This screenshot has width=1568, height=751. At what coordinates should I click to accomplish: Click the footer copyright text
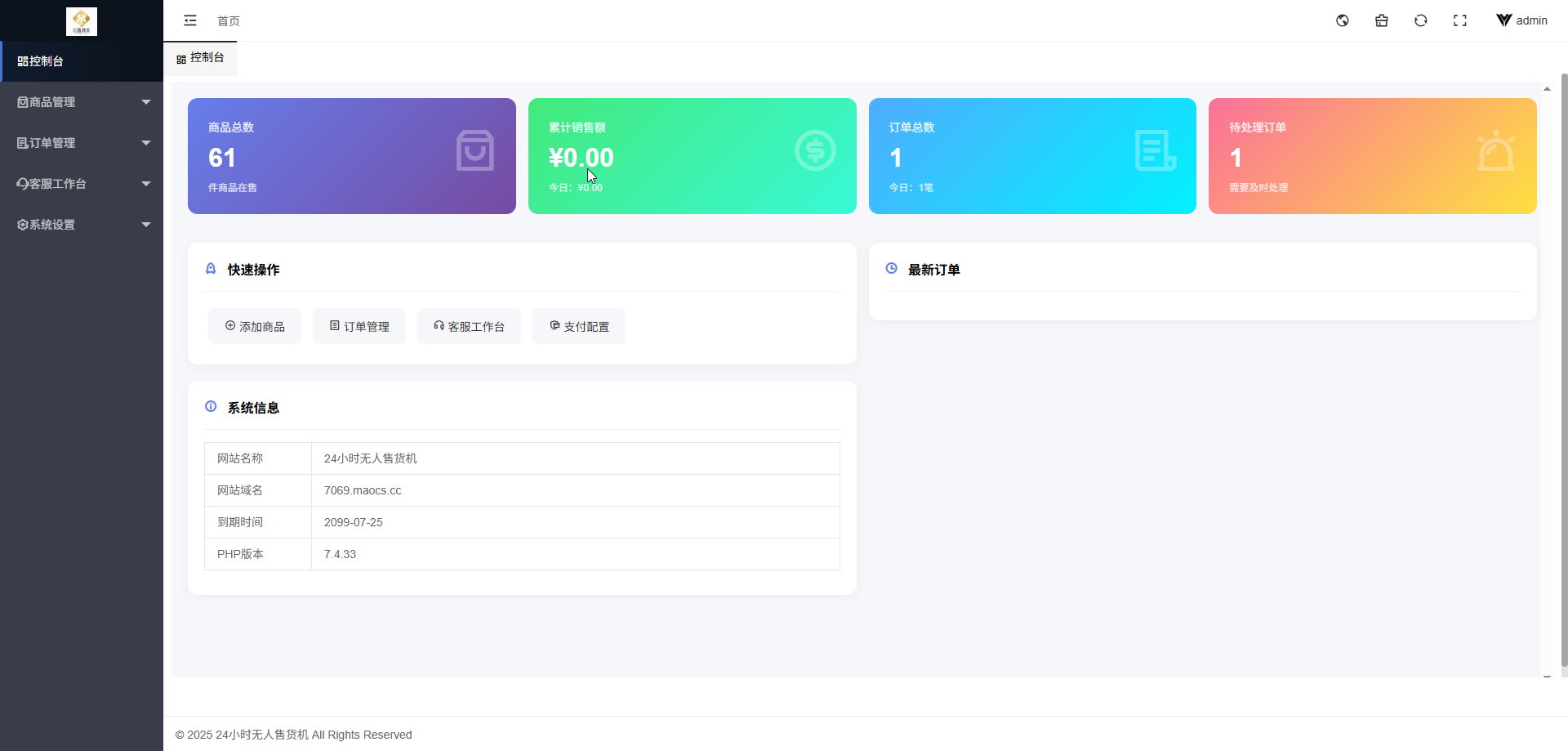tap(294, 735)
